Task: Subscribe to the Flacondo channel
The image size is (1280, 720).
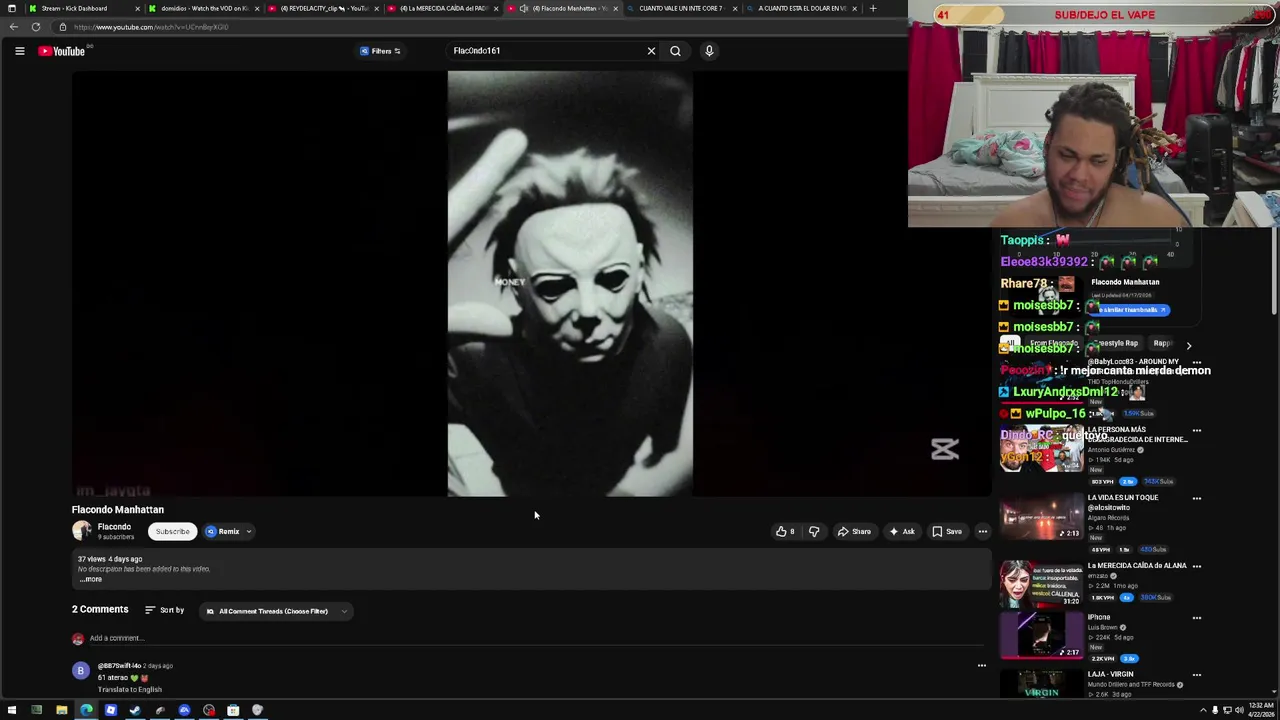Action: pos(172,531)
